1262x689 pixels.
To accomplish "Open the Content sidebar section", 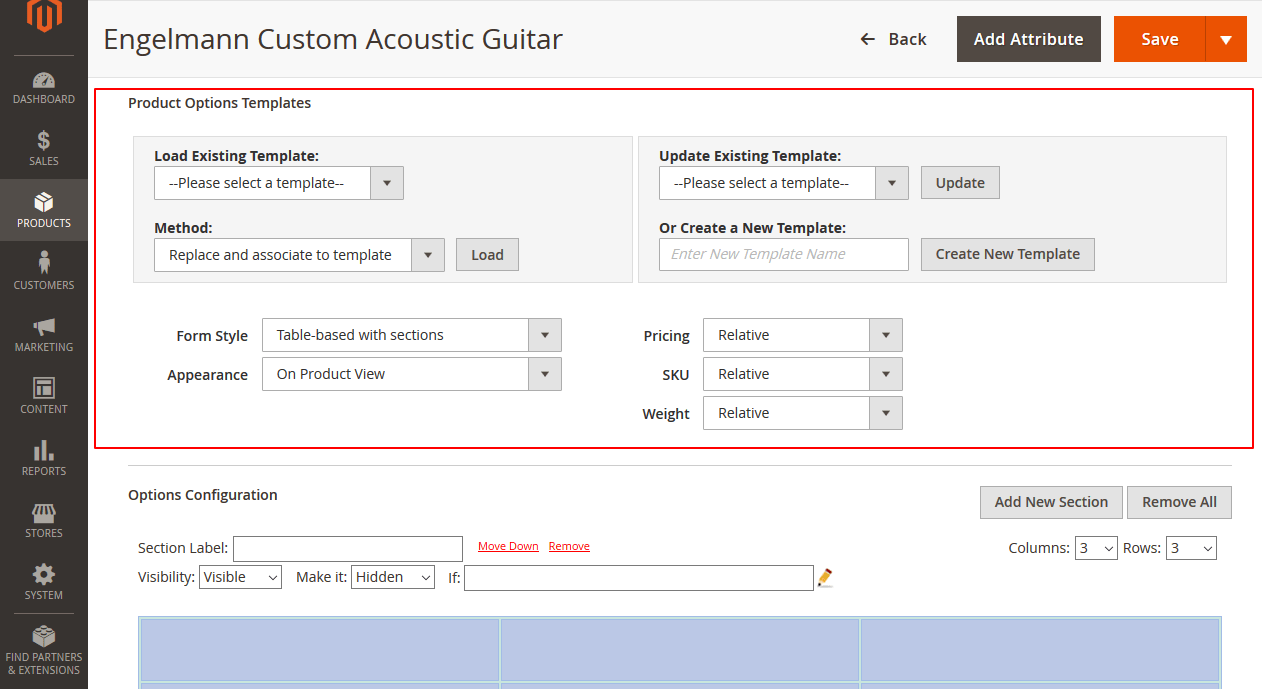I will pyautogui.click(x=44, y=396).
